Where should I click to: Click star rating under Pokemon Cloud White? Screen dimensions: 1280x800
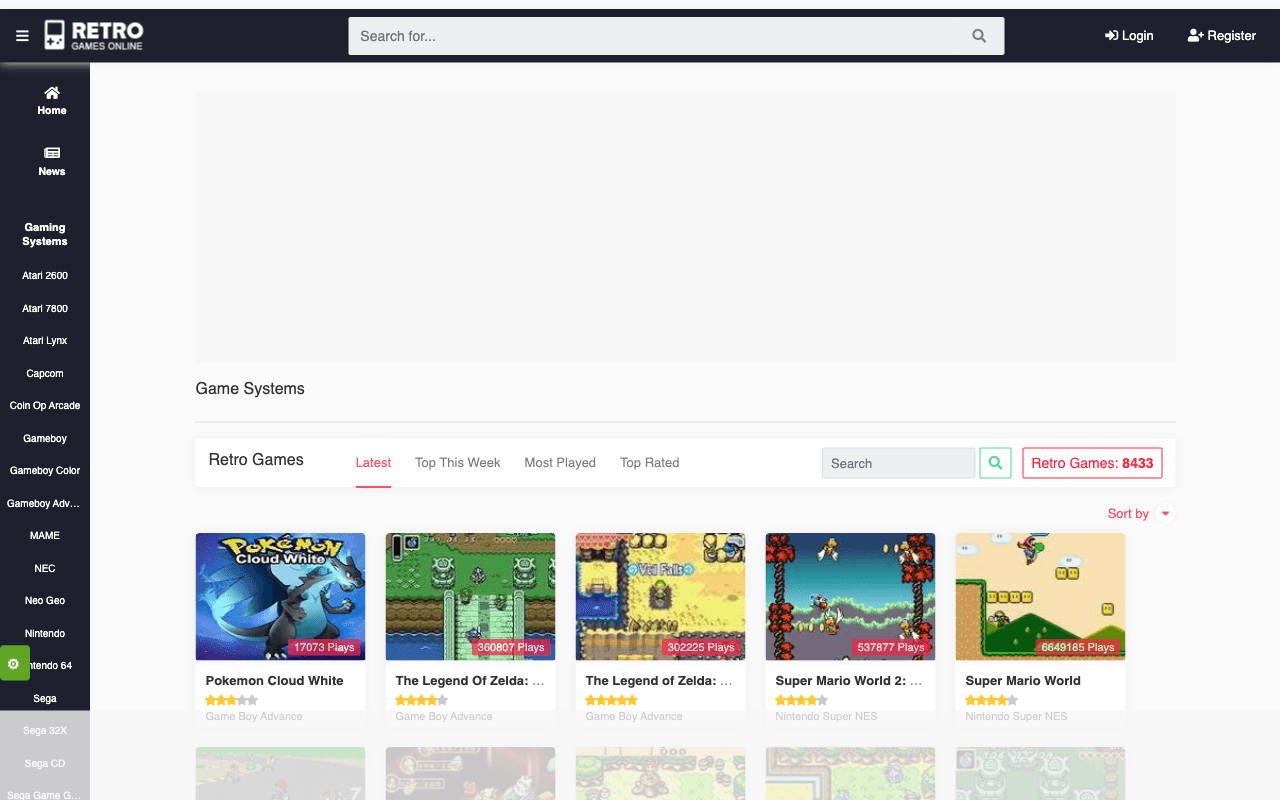click(231, 700)
